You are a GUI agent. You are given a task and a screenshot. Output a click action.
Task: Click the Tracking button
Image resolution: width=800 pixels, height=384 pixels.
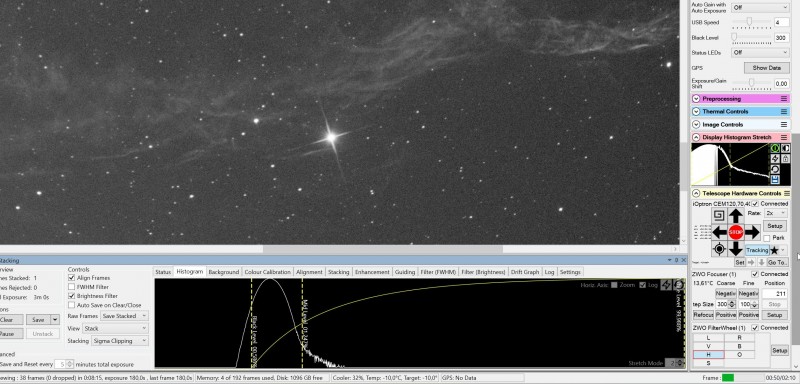[757, 250]
